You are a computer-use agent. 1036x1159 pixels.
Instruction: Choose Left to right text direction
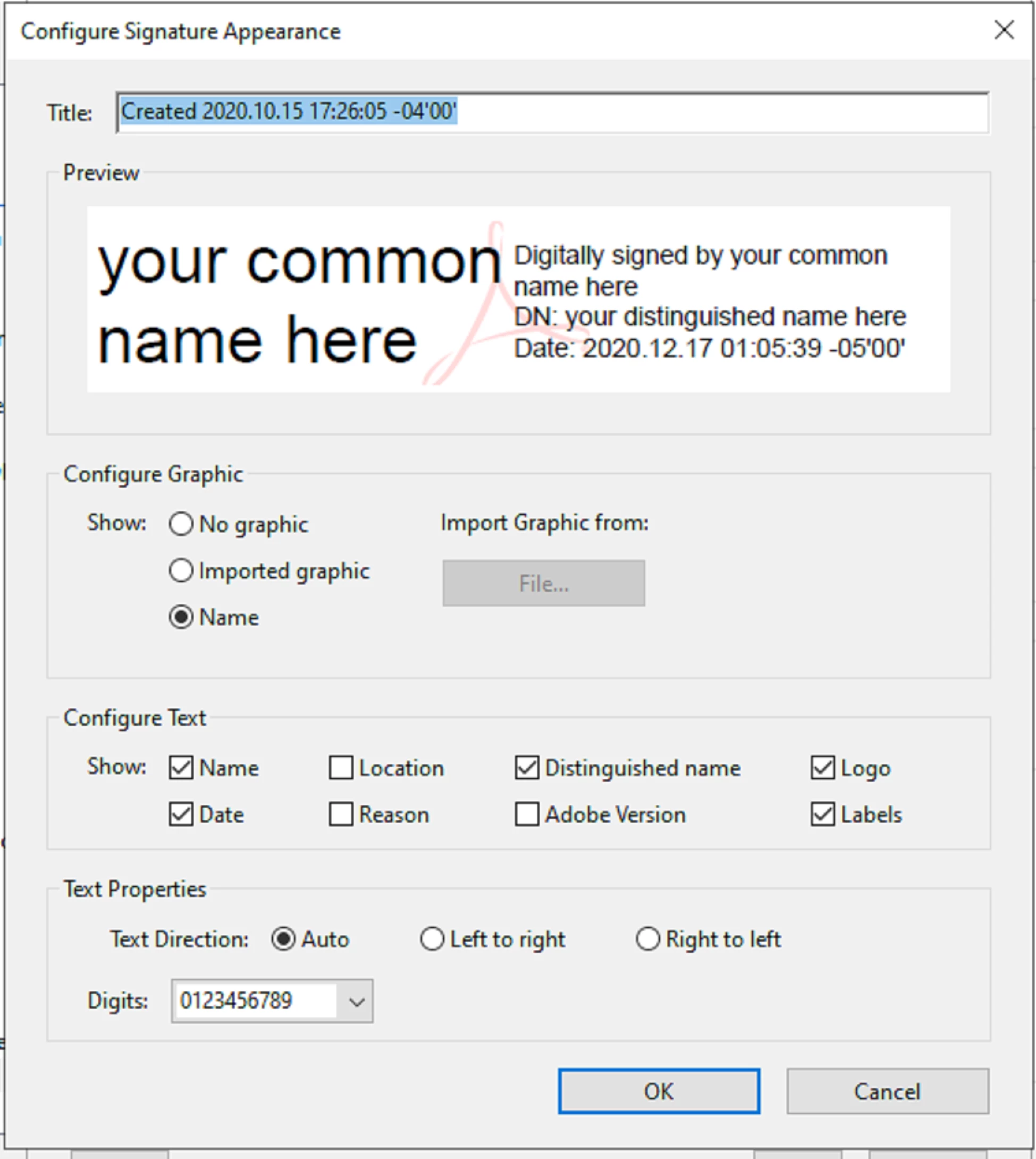[432, 939]
